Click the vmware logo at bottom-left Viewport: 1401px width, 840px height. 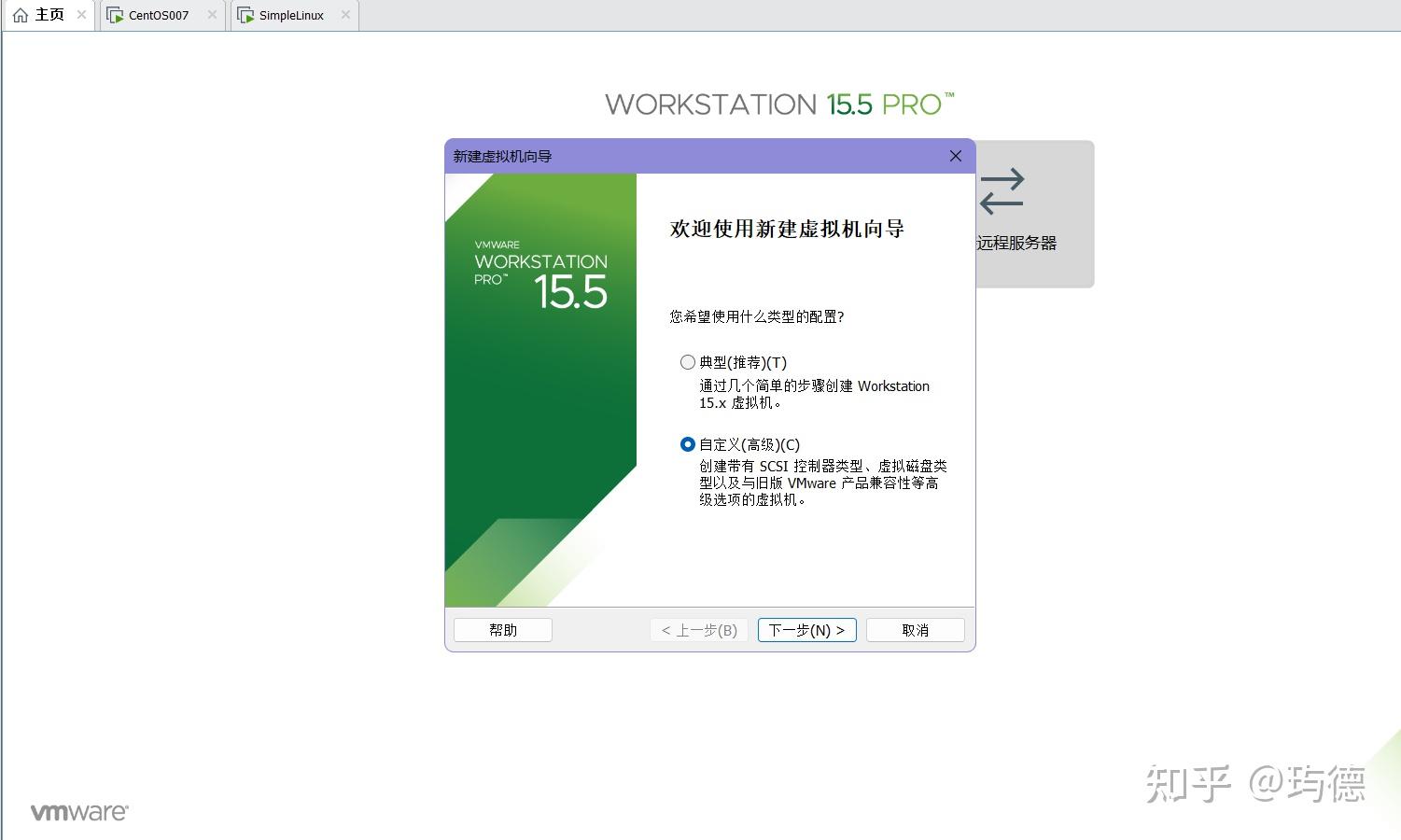coord(79,812)
